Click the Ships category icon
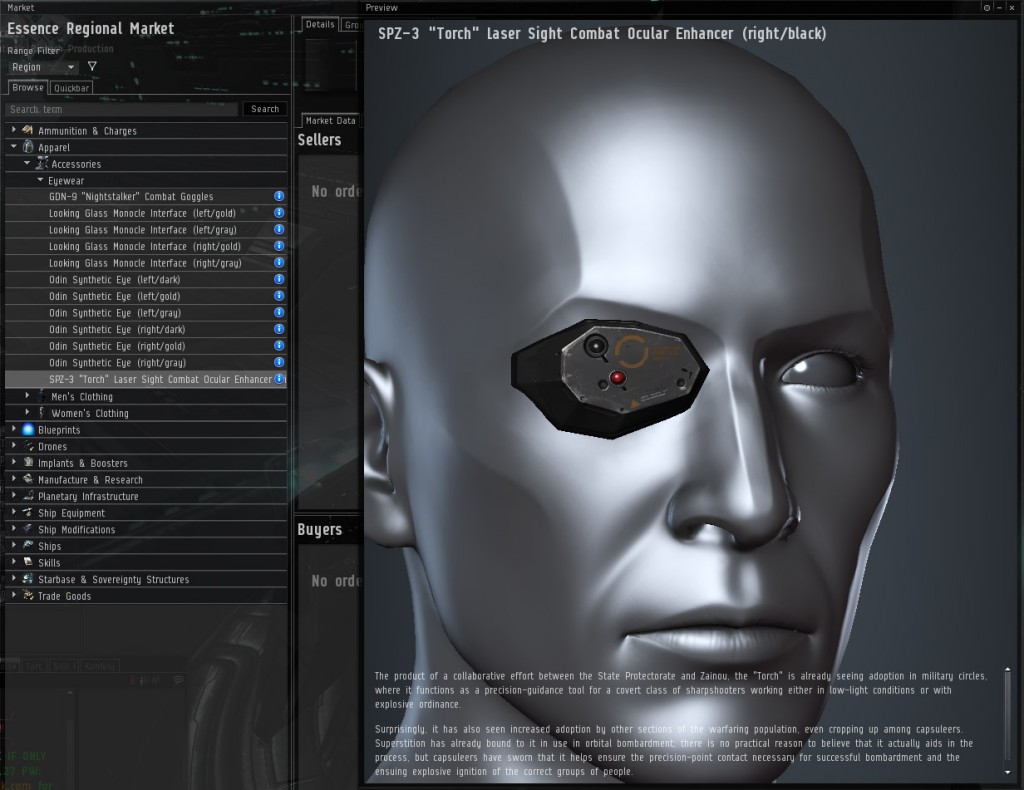The width and height of the screenshot is (1024, 790). pos(27,545)
